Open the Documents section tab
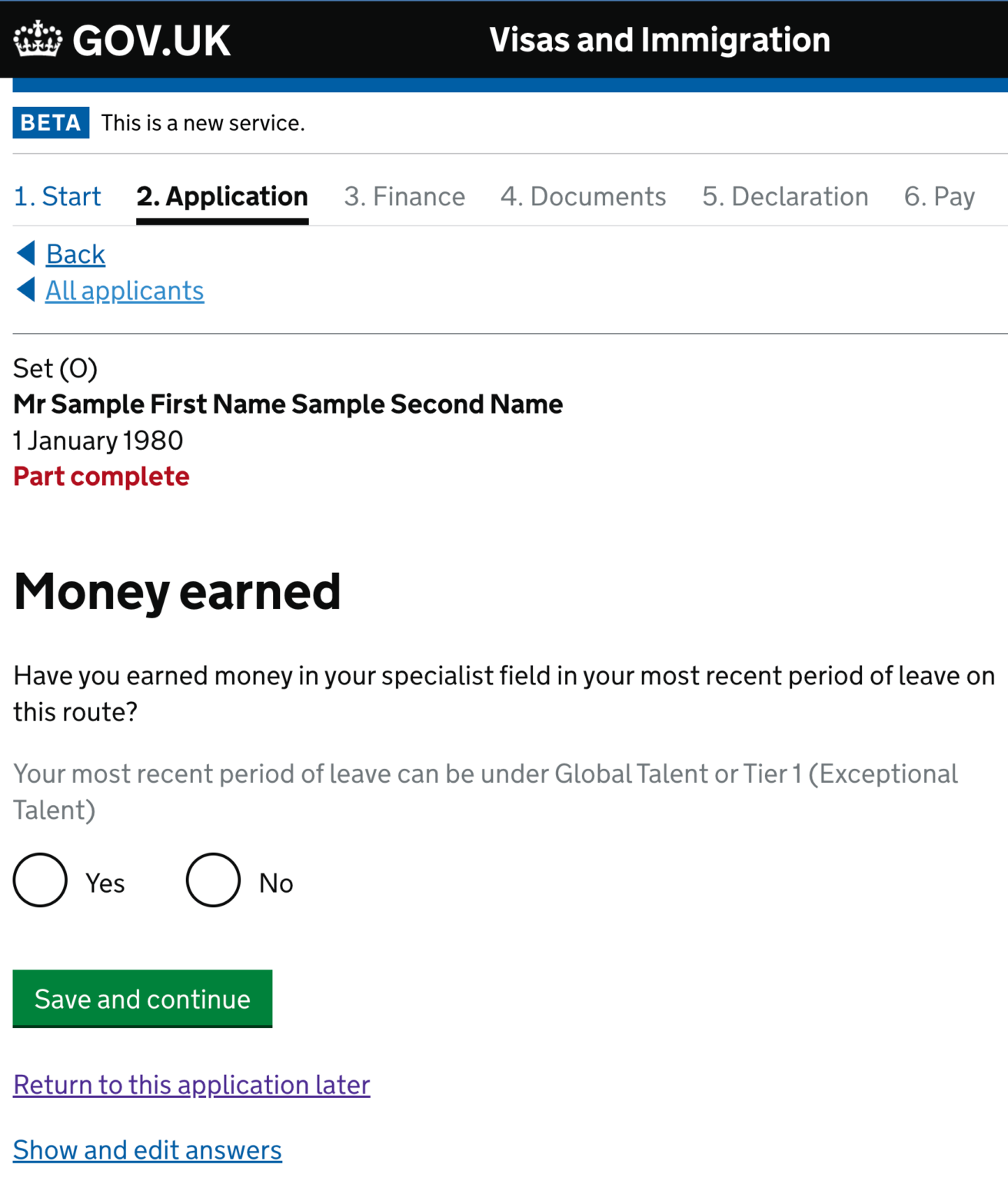This screenshot has width=1008, height=1181. [x=584, y=197]
